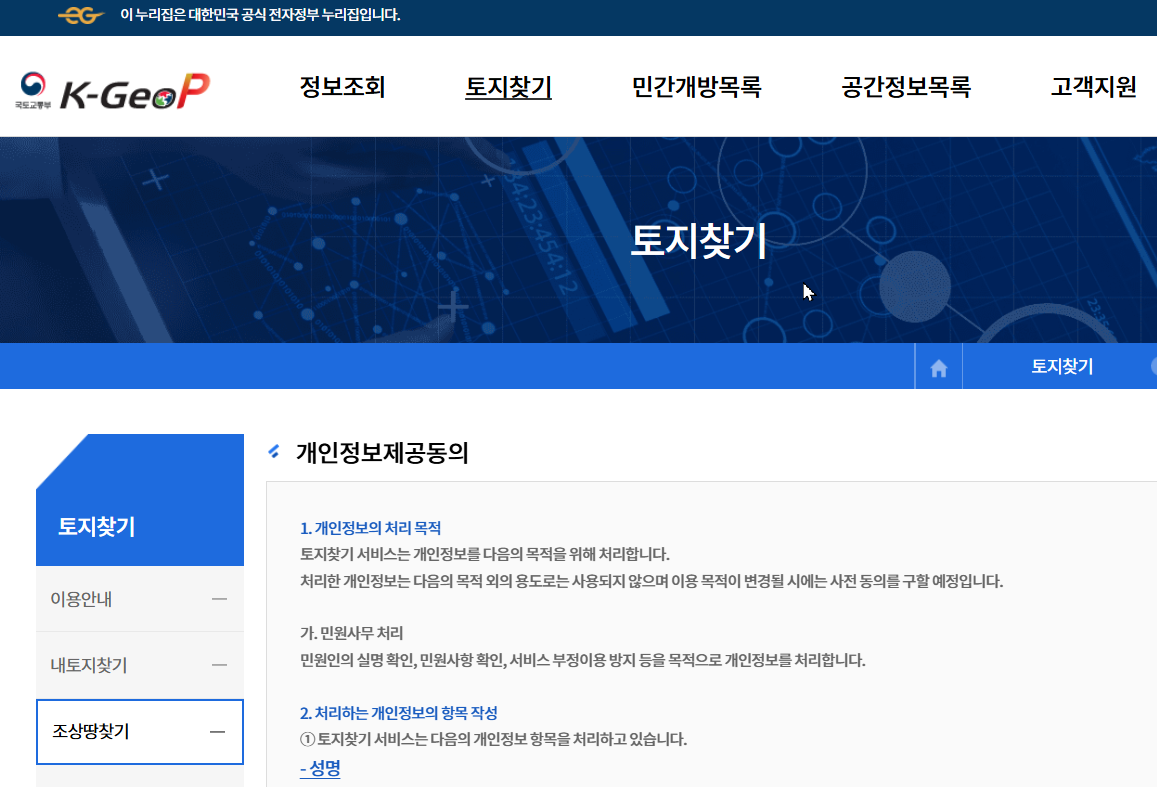Open the 정보조회 menu
This screenshot has height=787, width=1157.
point(341,87)
